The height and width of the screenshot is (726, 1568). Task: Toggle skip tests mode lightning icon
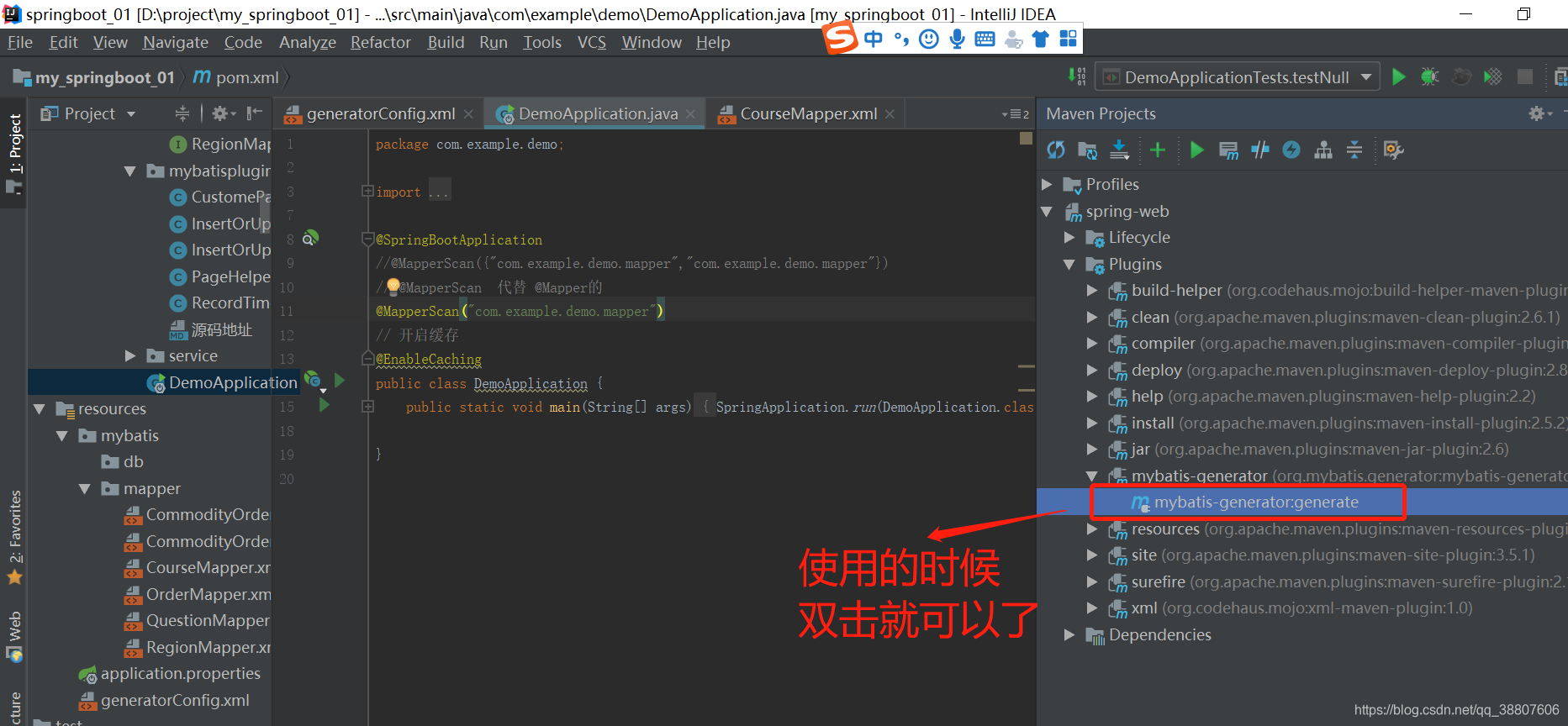coord(1291,150)
